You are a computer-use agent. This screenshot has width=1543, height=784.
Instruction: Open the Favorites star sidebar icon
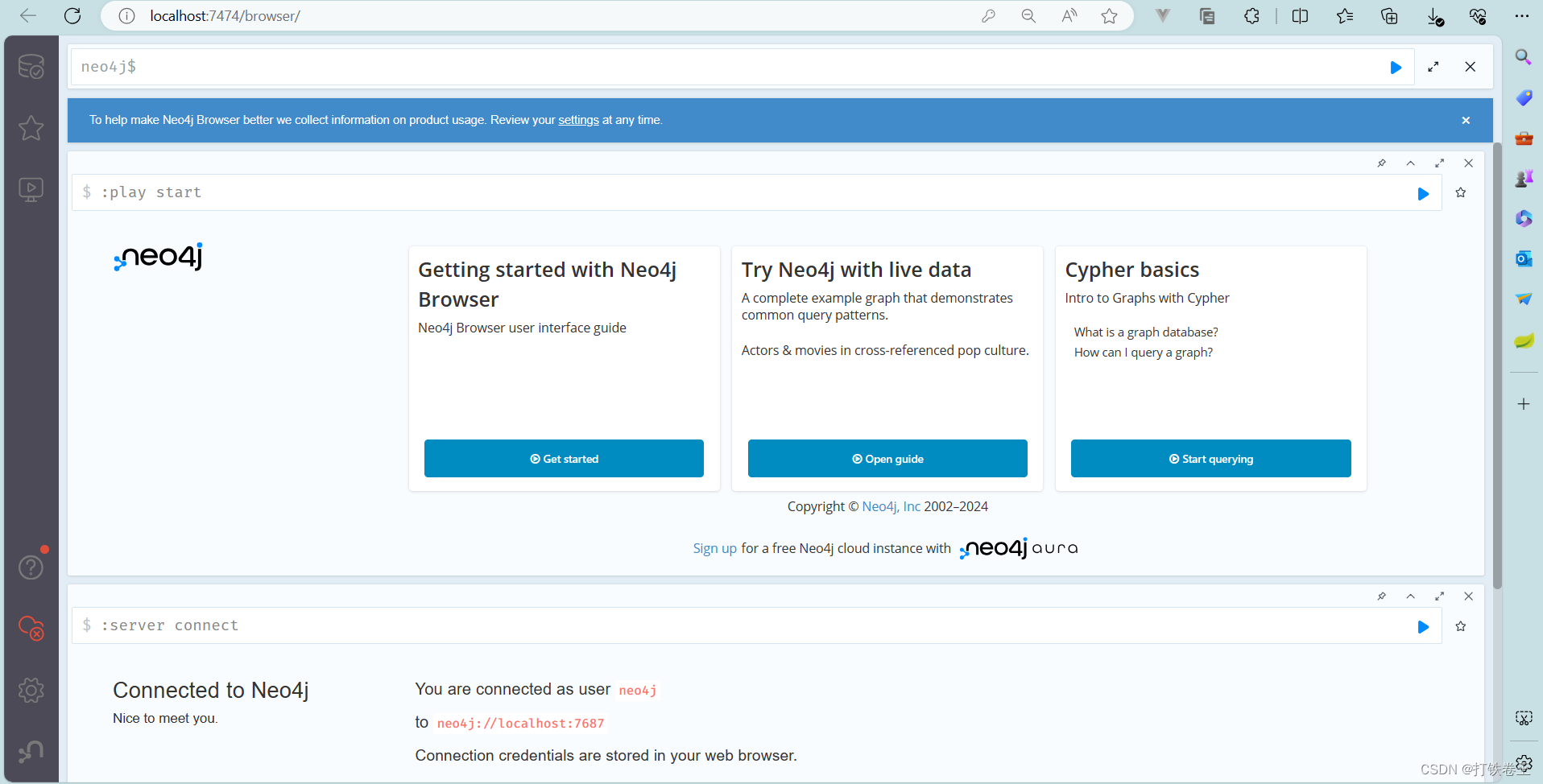(x=31, y=127)
